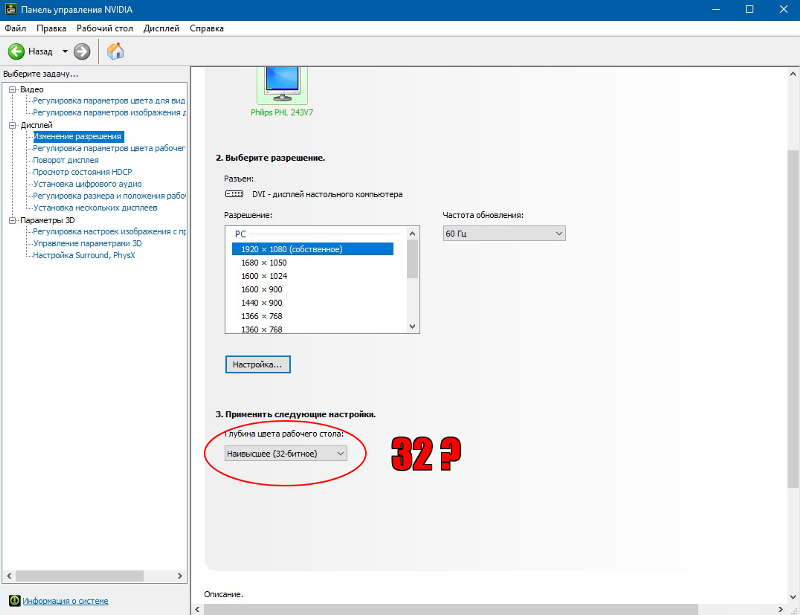
Task: Open Настройка Surround, PhysX task
Action: 84,255
